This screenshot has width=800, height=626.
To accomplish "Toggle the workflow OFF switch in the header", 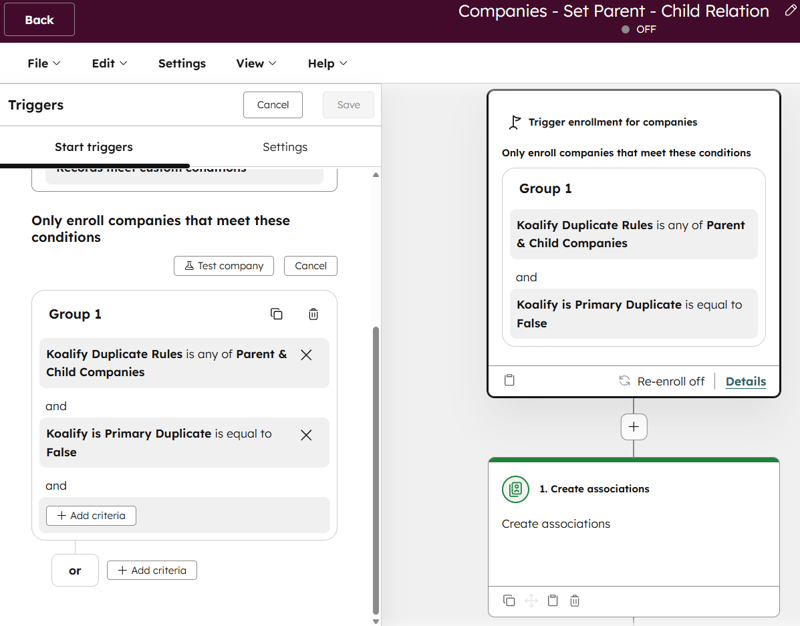I will click(626, 29).
